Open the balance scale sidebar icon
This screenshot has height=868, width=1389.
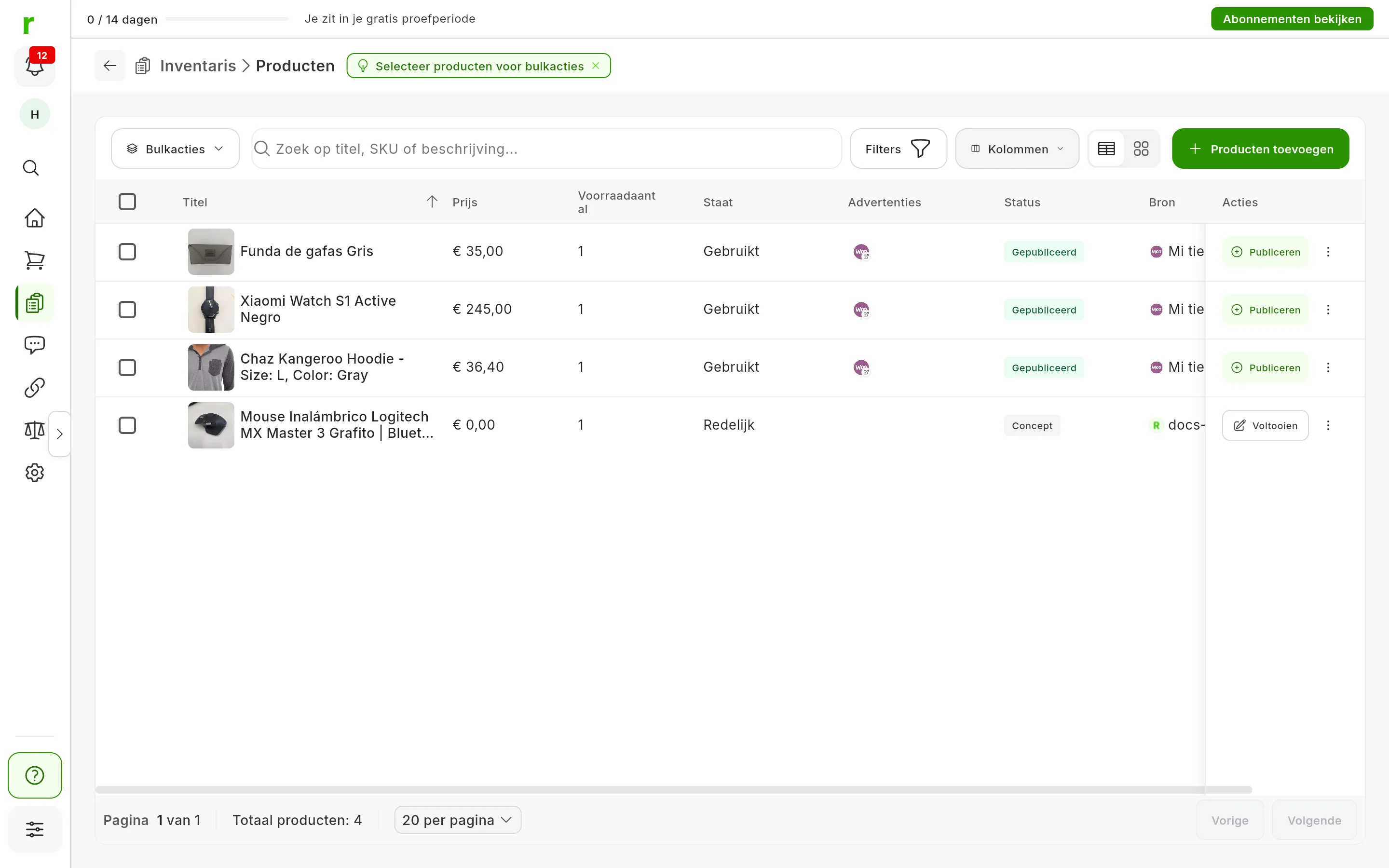[34, 430]
